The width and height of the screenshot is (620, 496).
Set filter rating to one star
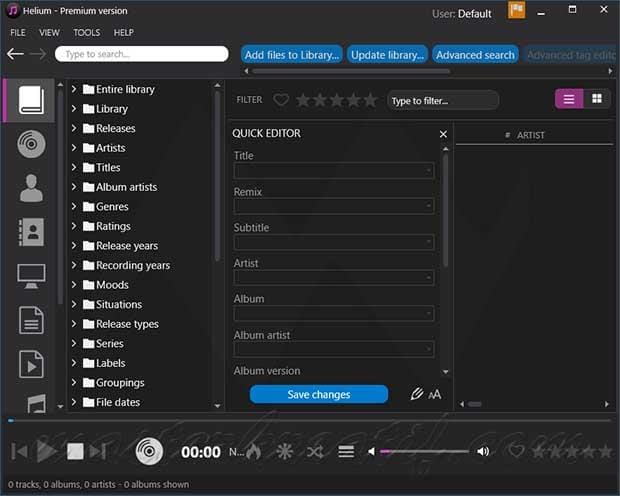tap(303, 100)
